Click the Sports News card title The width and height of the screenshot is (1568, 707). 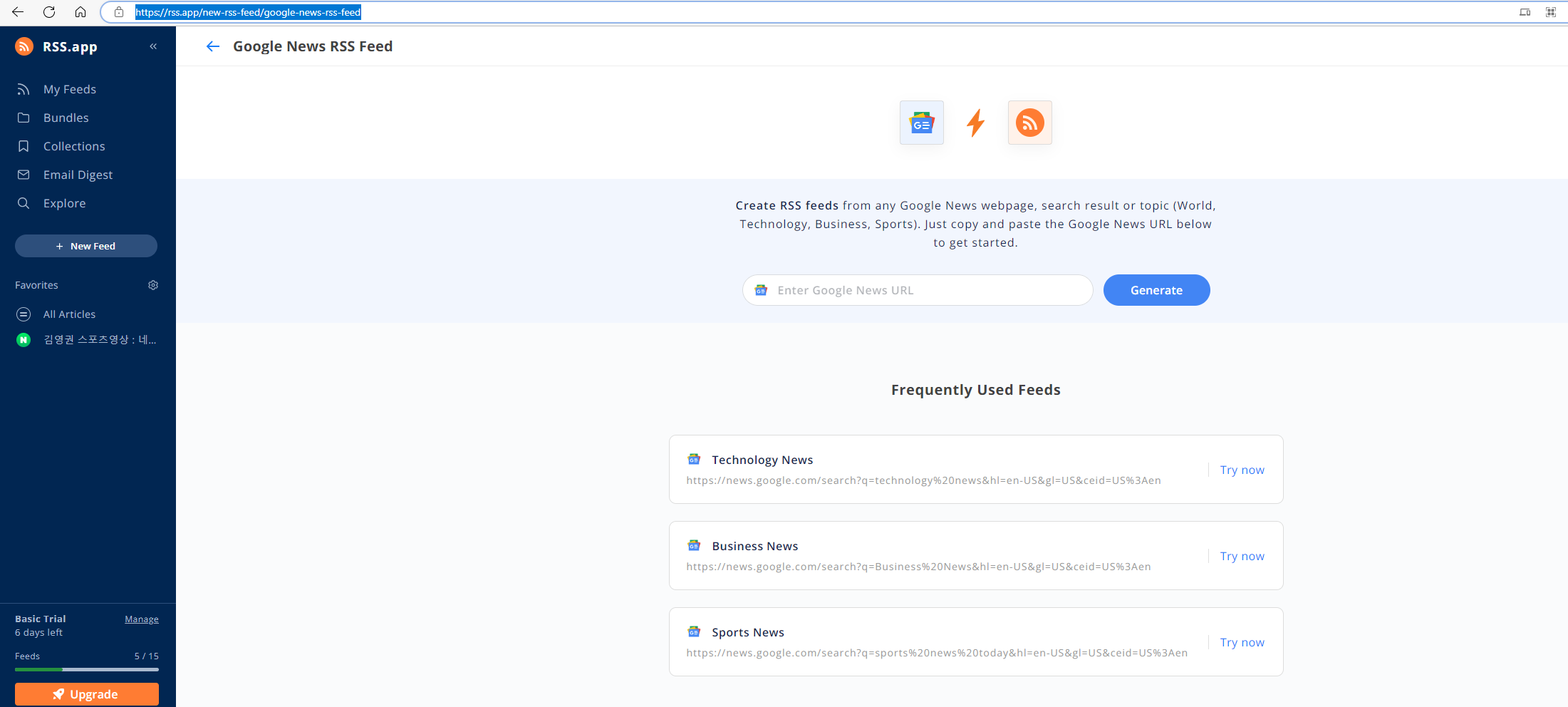coord(747,632)
